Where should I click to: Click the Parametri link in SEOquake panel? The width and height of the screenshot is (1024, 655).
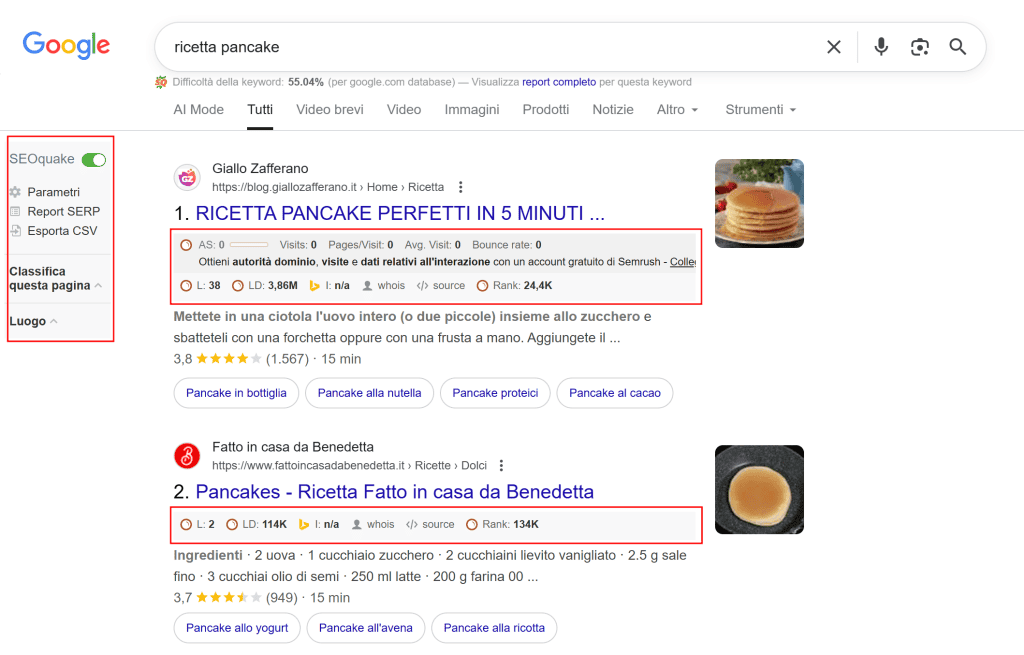pyautogui.click(x=54, y=192)
